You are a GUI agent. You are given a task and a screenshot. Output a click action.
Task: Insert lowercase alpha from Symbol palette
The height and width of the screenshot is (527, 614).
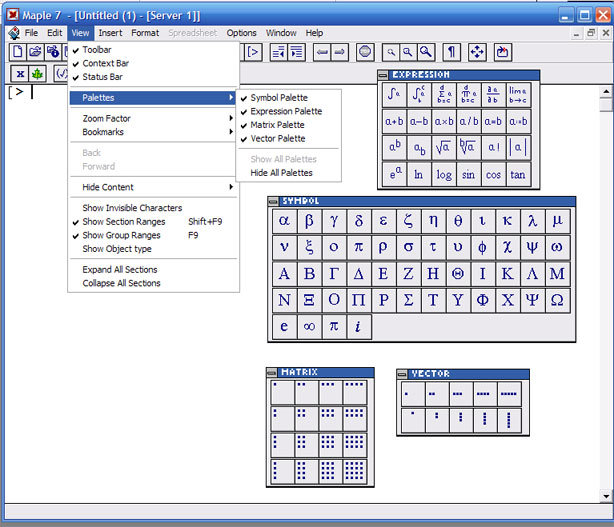pos(284,221)
